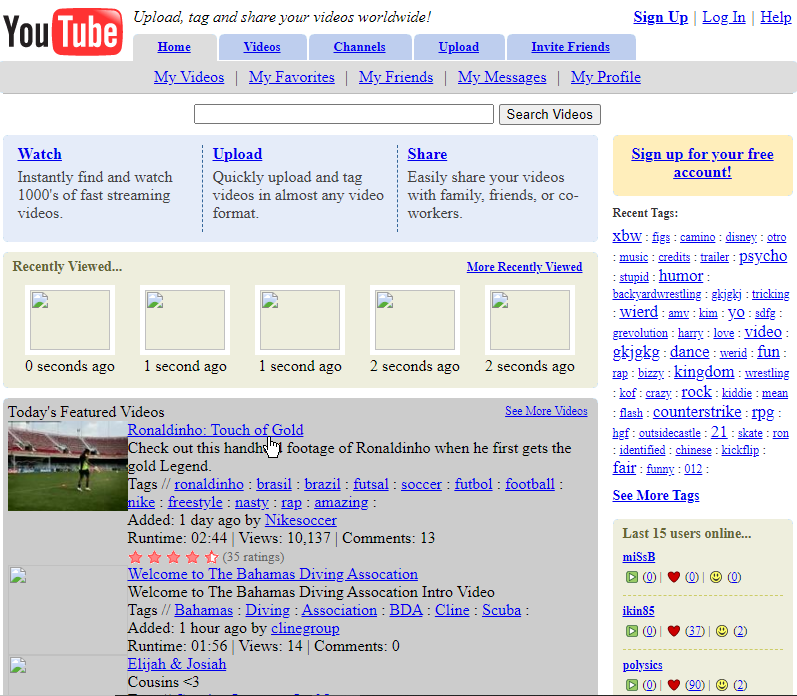797x696 pixels.
Task: Open the Invite Friends tab
Action: (x=570, y=47)
